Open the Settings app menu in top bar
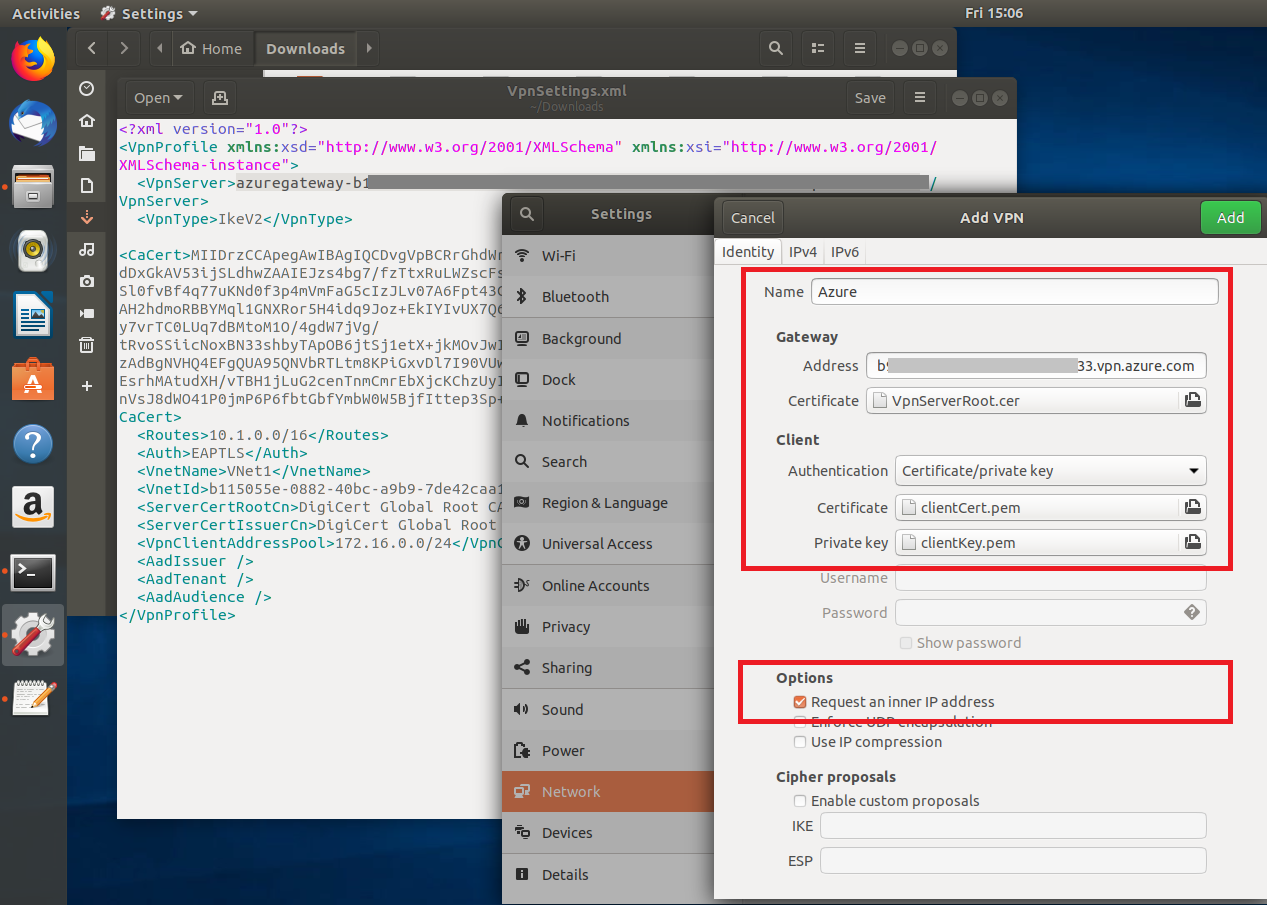Screen dimensions: 1267x905 [149, 14]
